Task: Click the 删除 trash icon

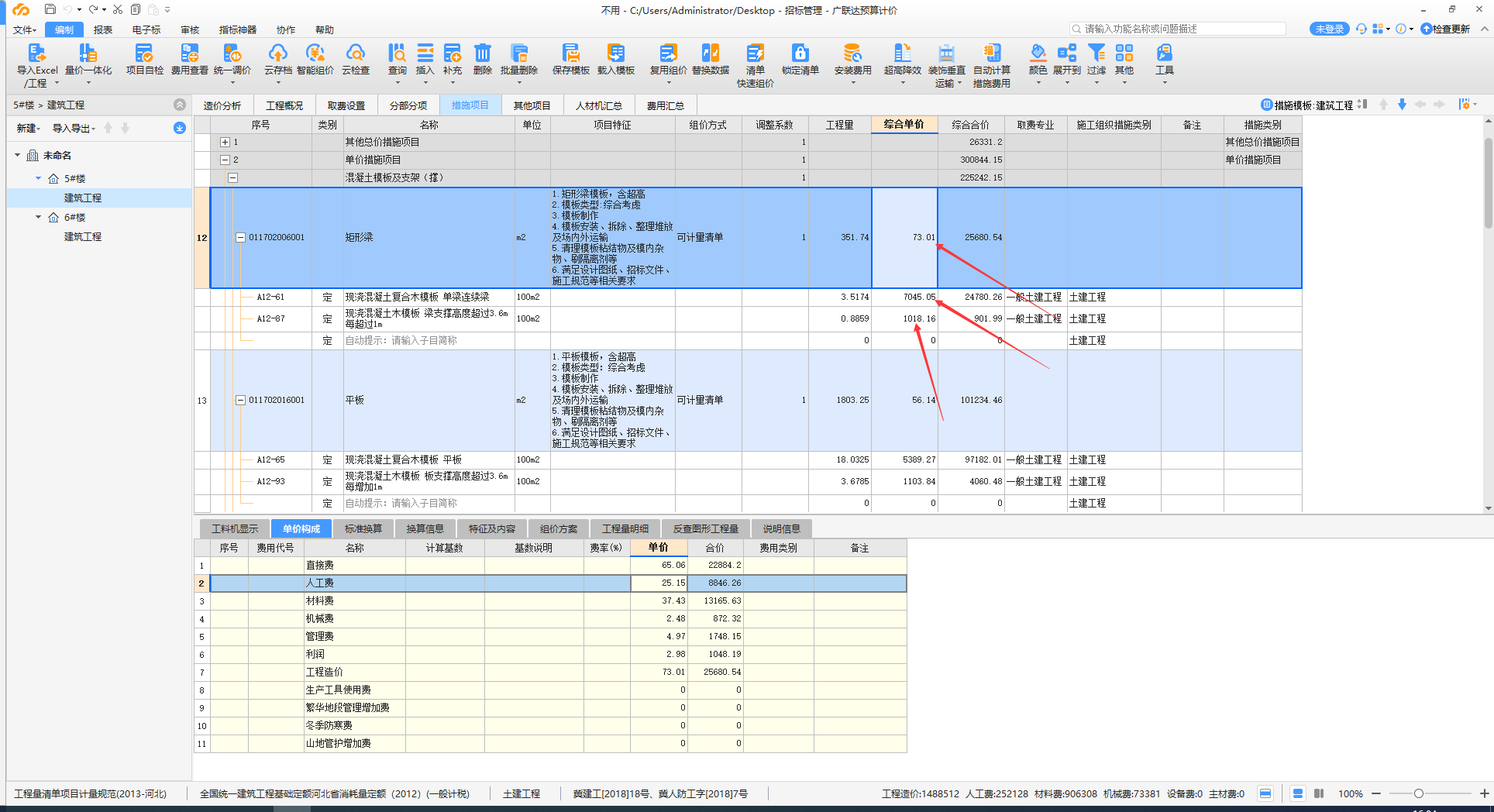Action: point(482,53)
